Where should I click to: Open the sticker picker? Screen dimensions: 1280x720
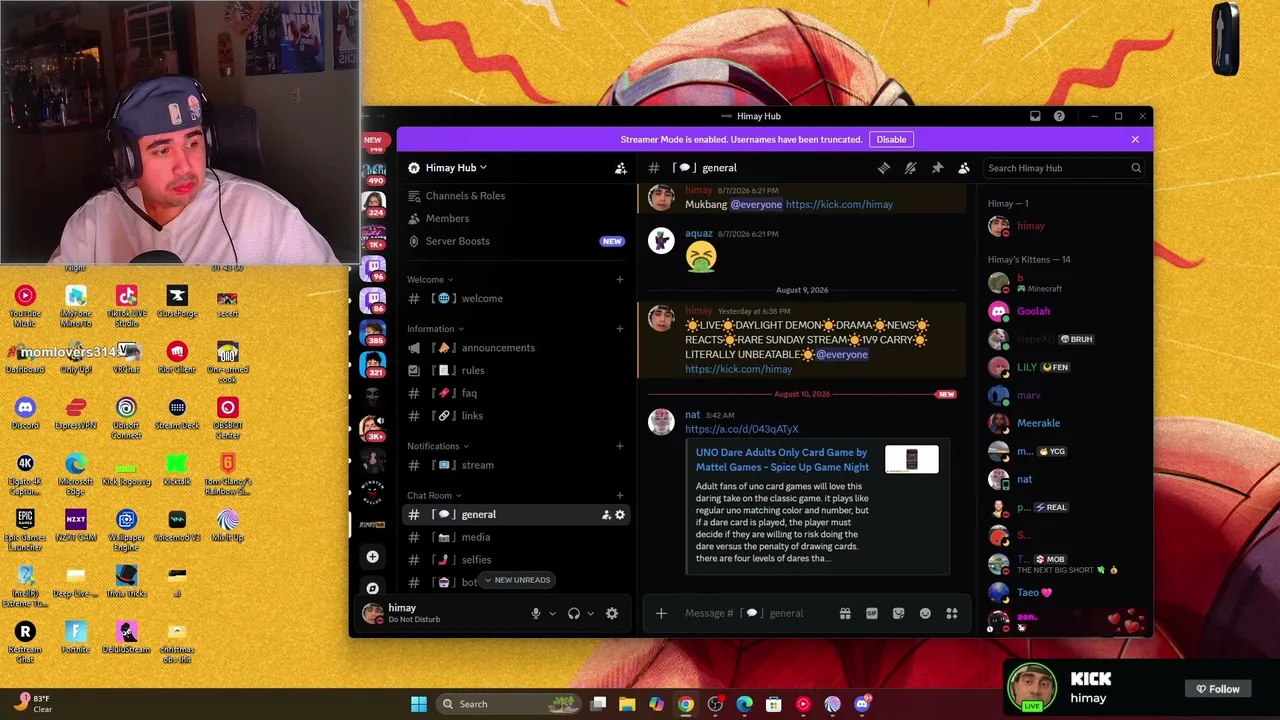(x=898, y=614)
